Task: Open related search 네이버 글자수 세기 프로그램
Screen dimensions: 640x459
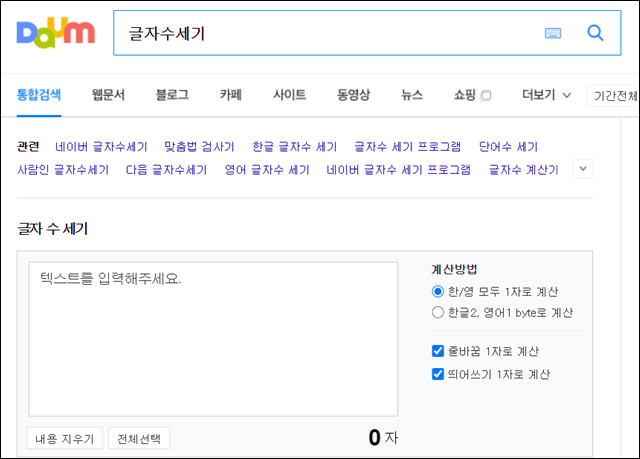Action: coord(399,169)
